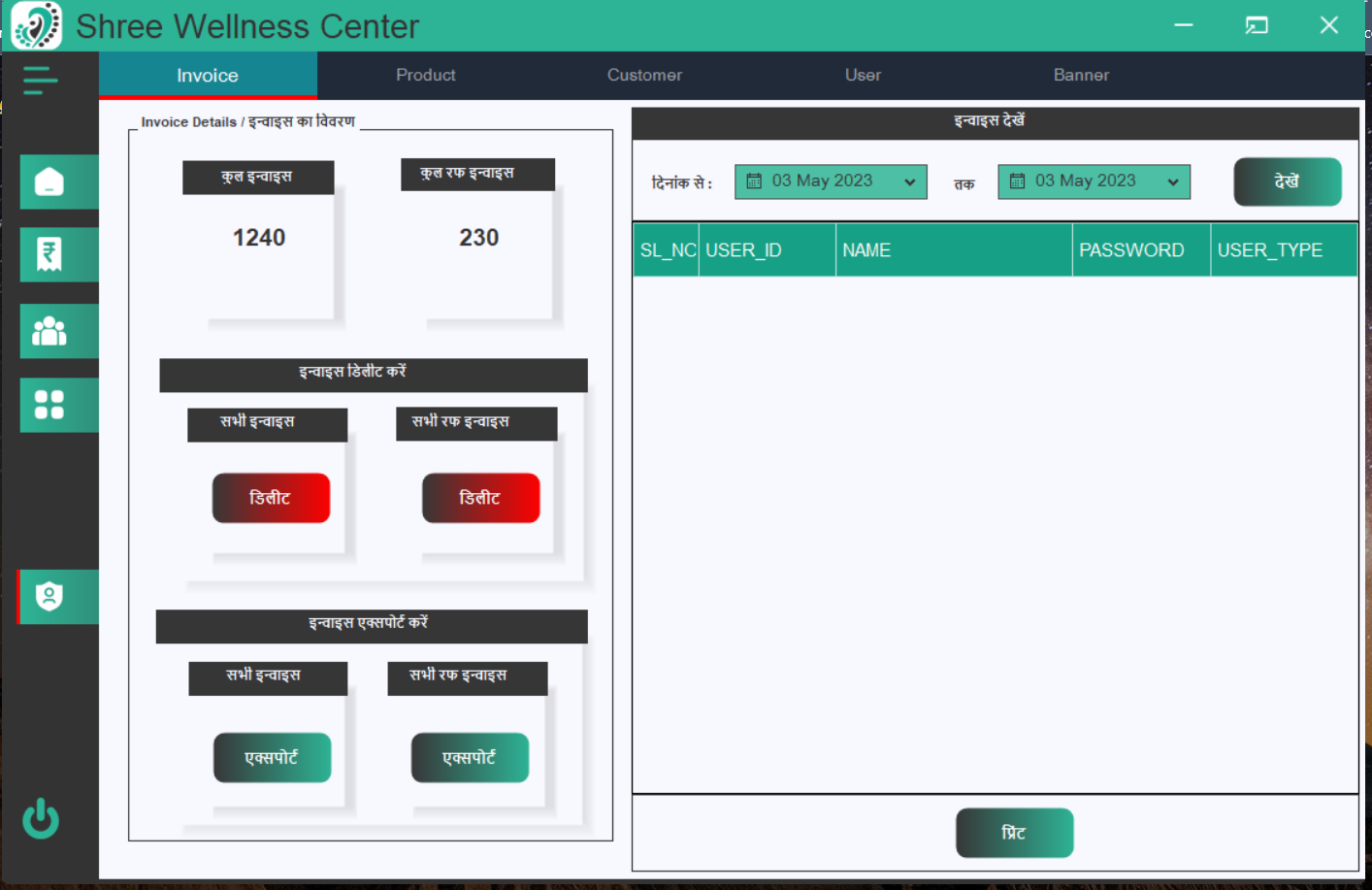Select the user shield icon in sidebar

58,596
